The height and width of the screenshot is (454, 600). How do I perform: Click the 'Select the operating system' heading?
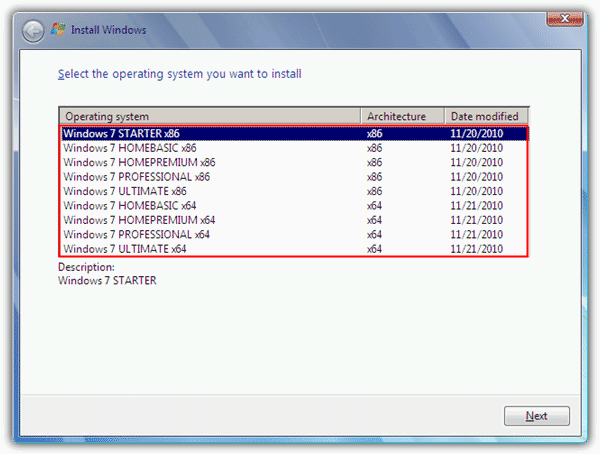[179, 74]
